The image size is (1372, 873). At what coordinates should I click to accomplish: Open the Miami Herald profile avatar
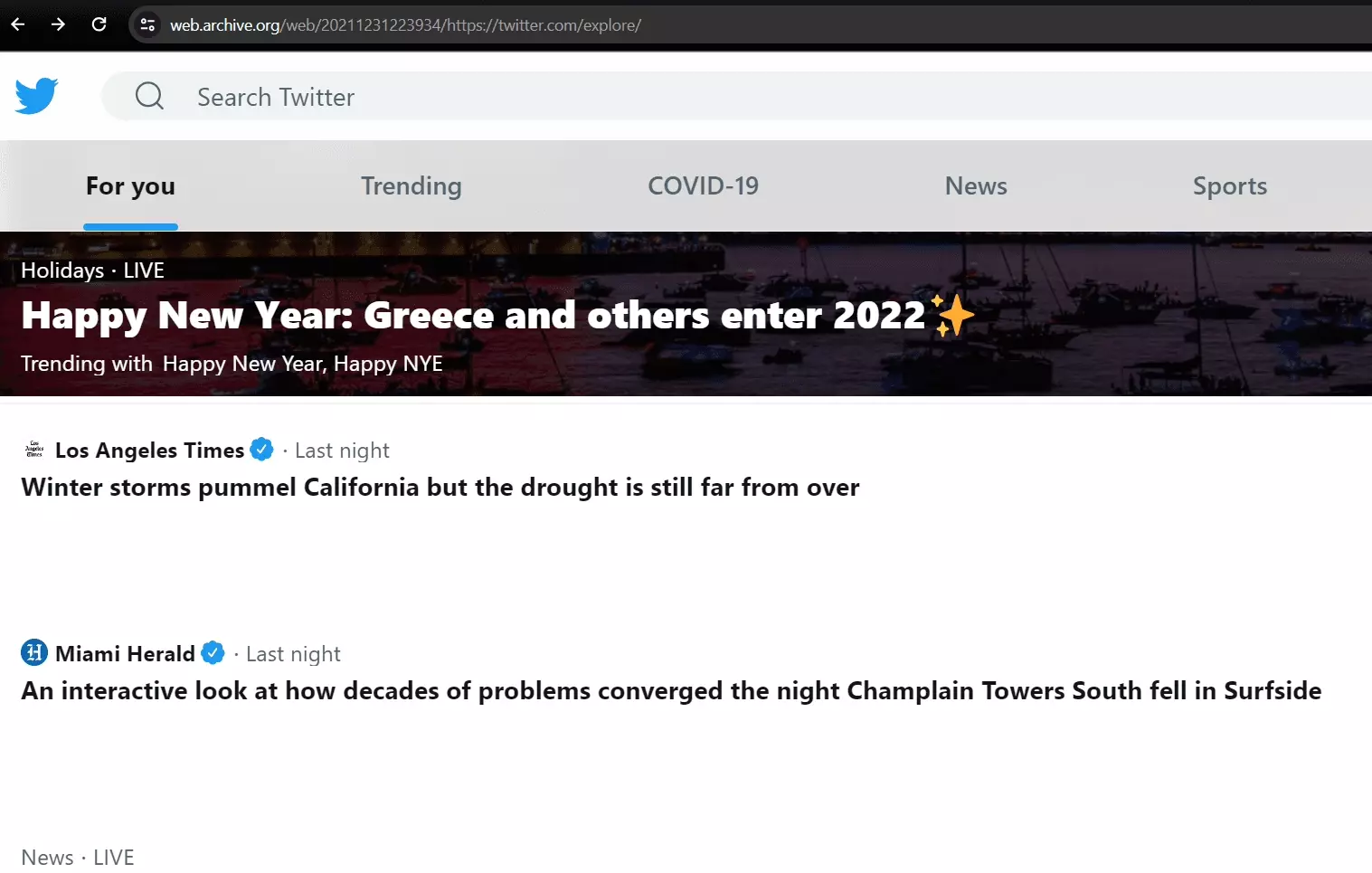click(x=33, y=653)
